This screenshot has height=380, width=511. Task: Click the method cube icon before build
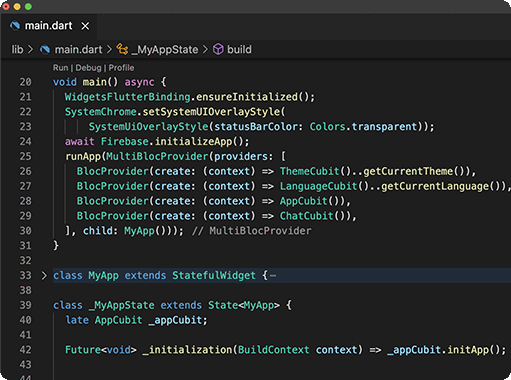(x=218, y=50)
